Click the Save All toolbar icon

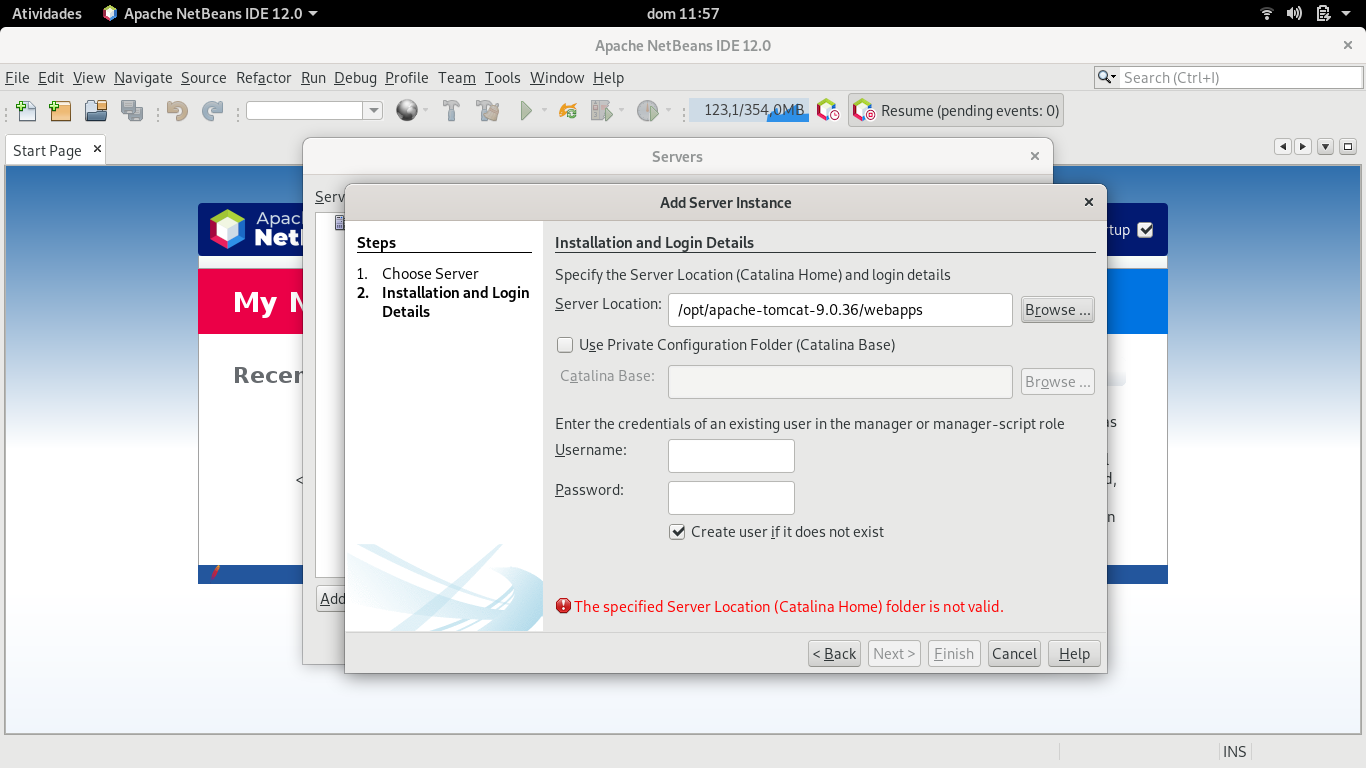click(x=131, y=111)
